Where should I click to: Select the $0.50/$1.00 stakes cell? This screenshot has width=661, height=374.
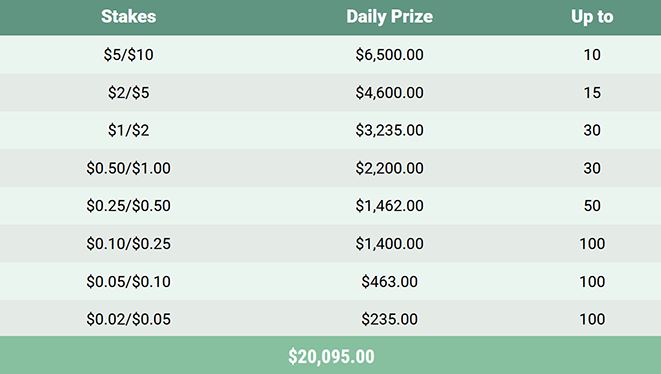(129, 168)
